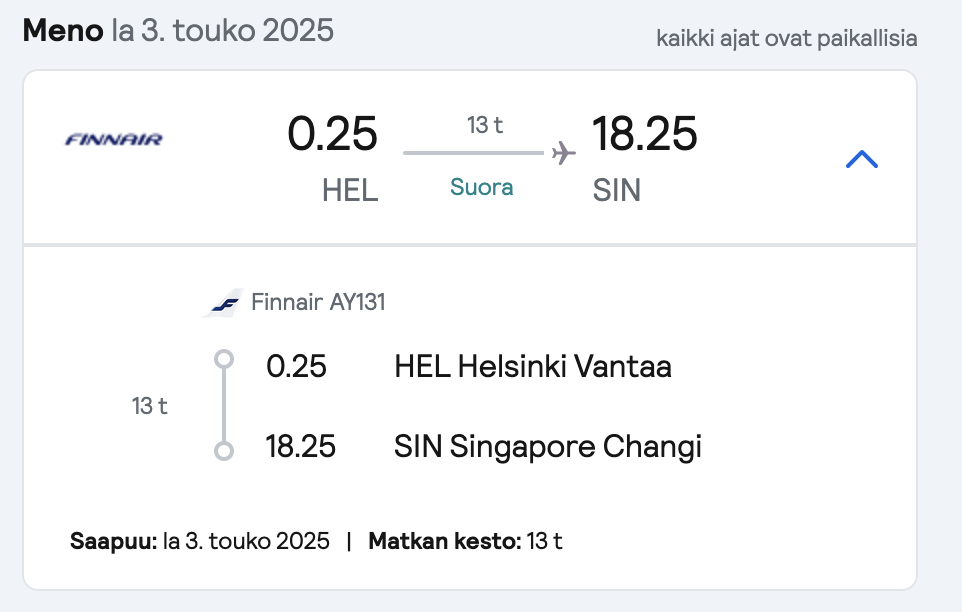Click the airplane icon on the route line
This screenshot has height=612, width=962.
(563, 153)
